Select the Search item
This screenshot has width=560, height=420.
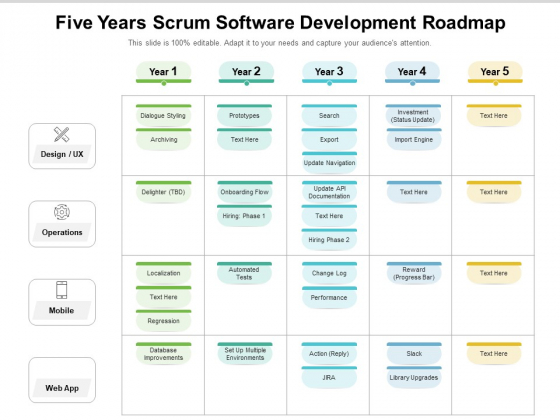pos(329,115)
